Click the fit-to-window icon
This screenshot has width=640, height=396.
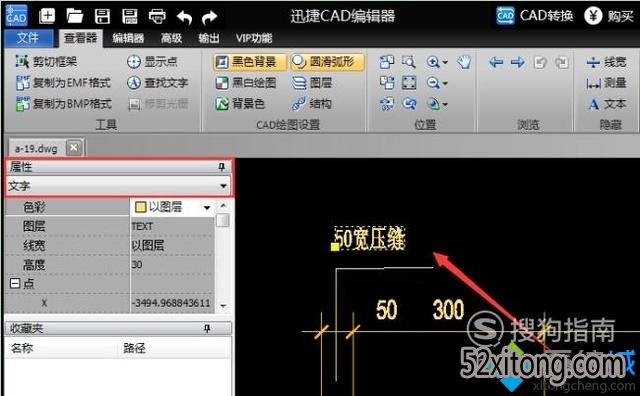click(x=409, y=83)
